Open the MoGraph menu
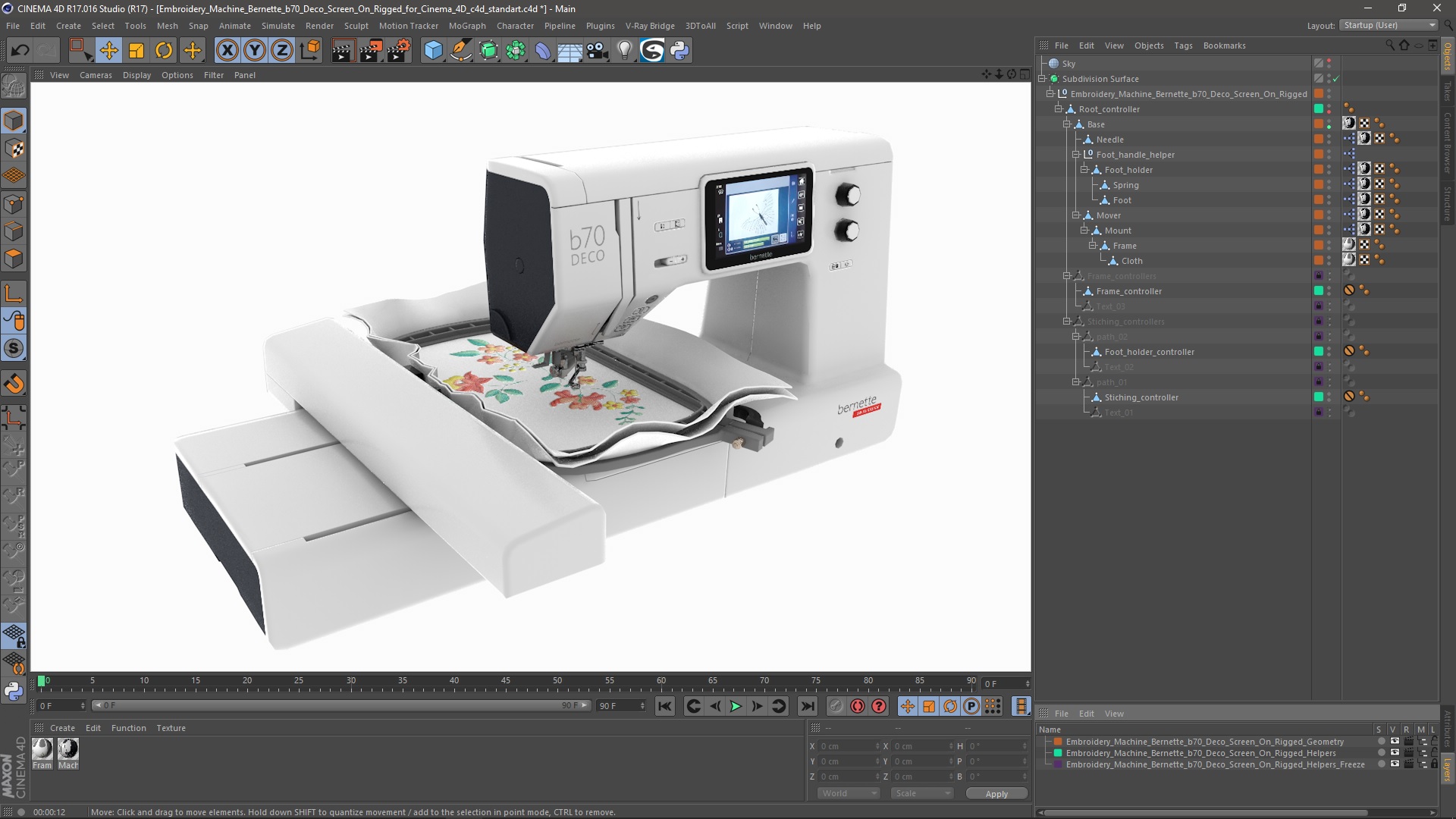1456x819 pixels. [x=467, y=26]
